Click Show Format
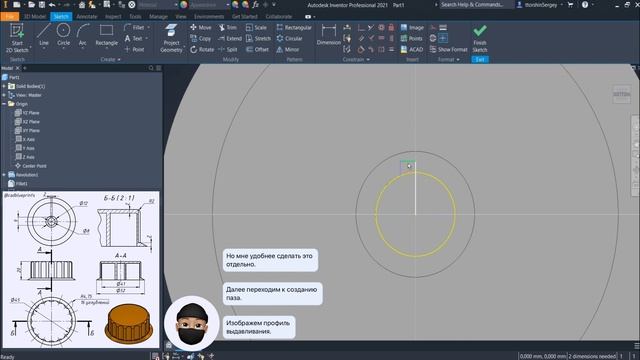 (448, 49)
